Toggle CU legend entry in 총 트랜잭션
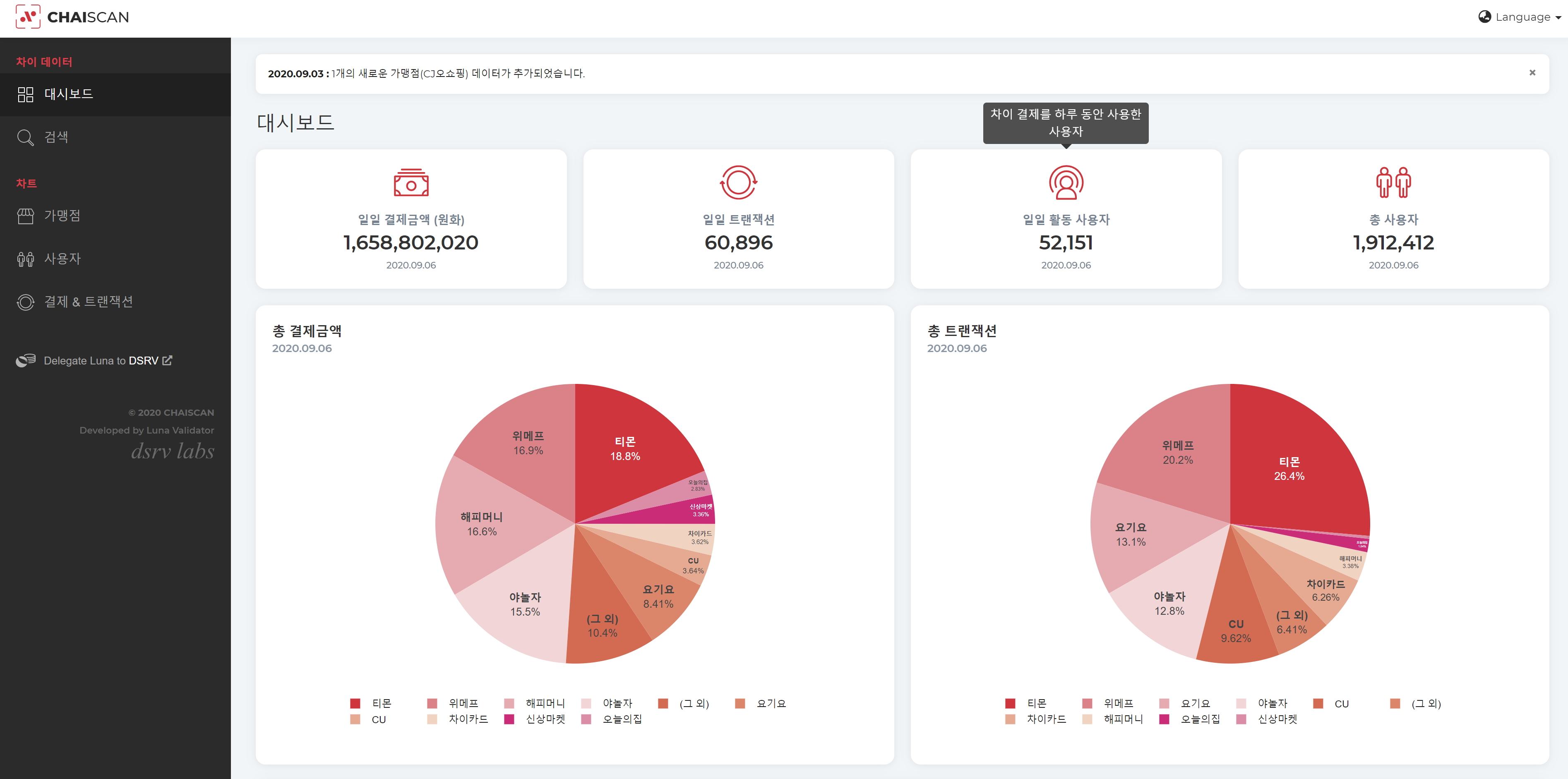 click(1331, 704)
